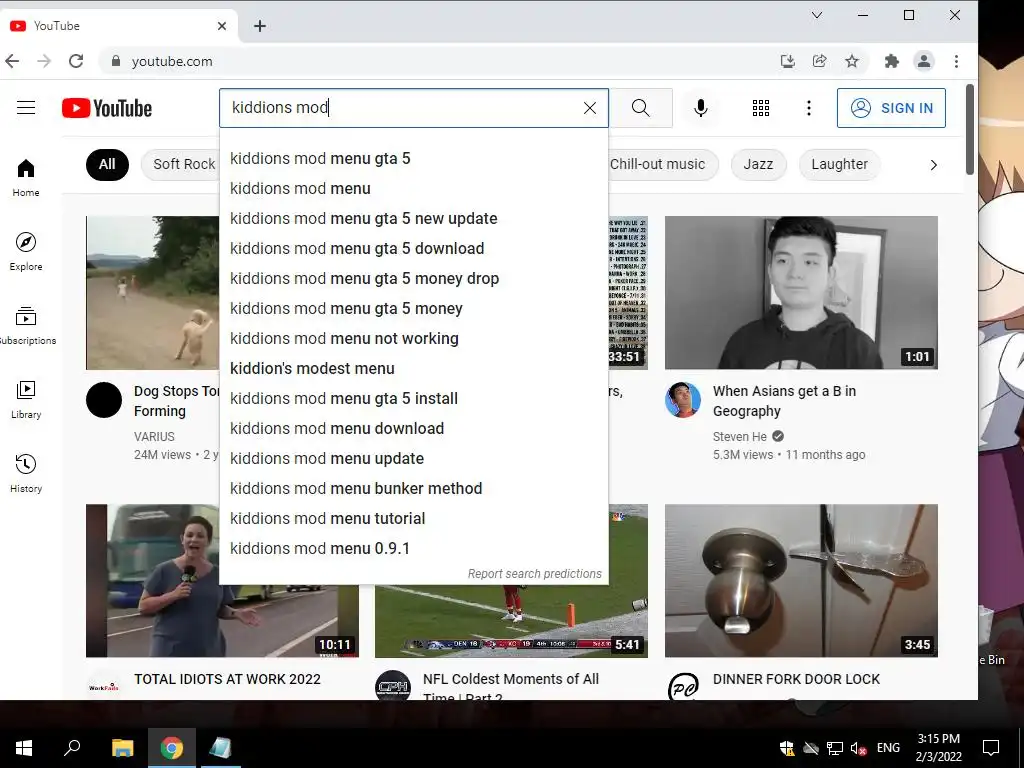The height and width of the screenshot is (768, 1024).
Task: Select suggestion 'kiddions mod menu gta 5'
Action: 413,159
